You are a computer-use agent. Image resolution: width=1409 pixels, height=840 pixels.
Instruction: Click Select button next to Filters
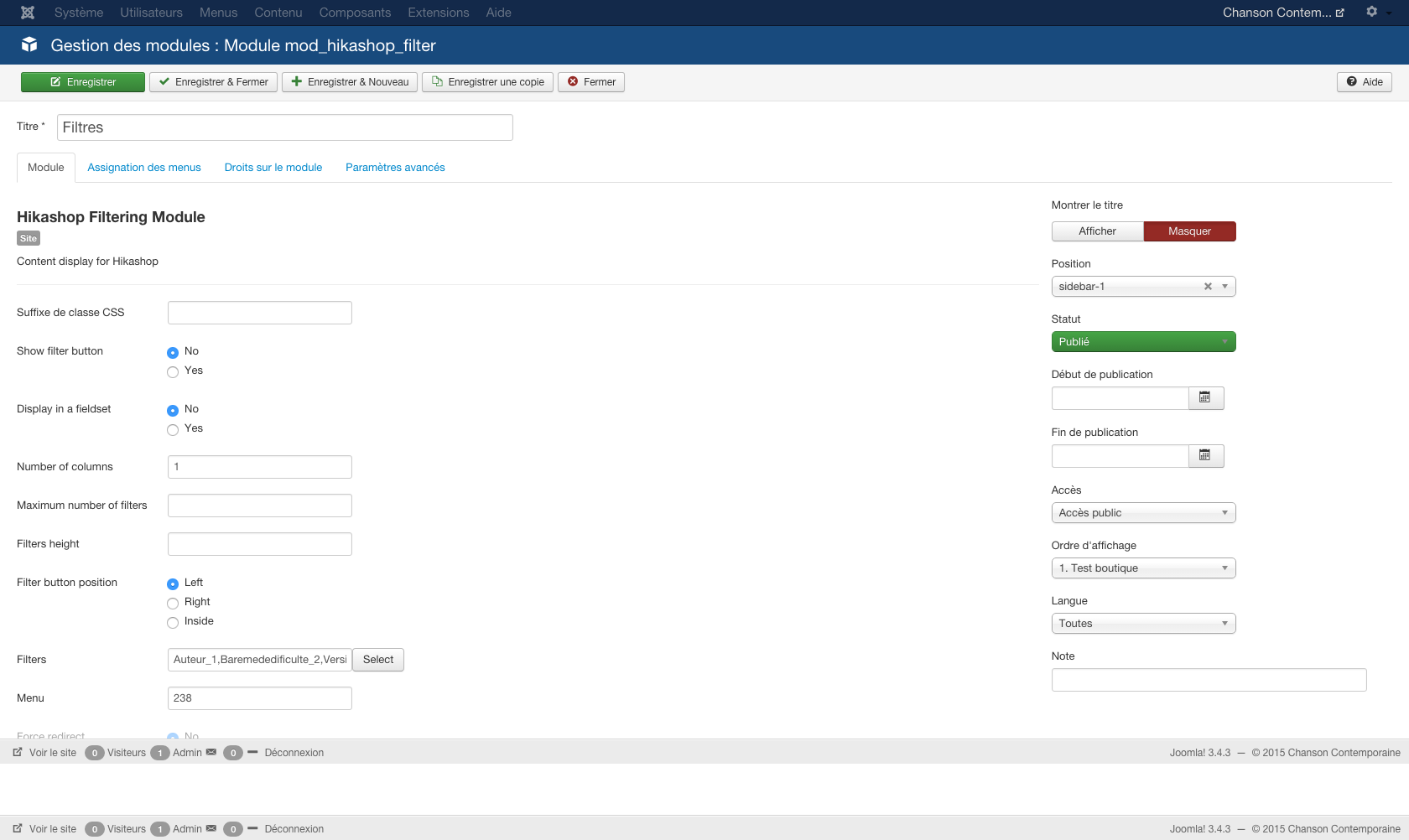pyautogui.click(x=378, y=660)
